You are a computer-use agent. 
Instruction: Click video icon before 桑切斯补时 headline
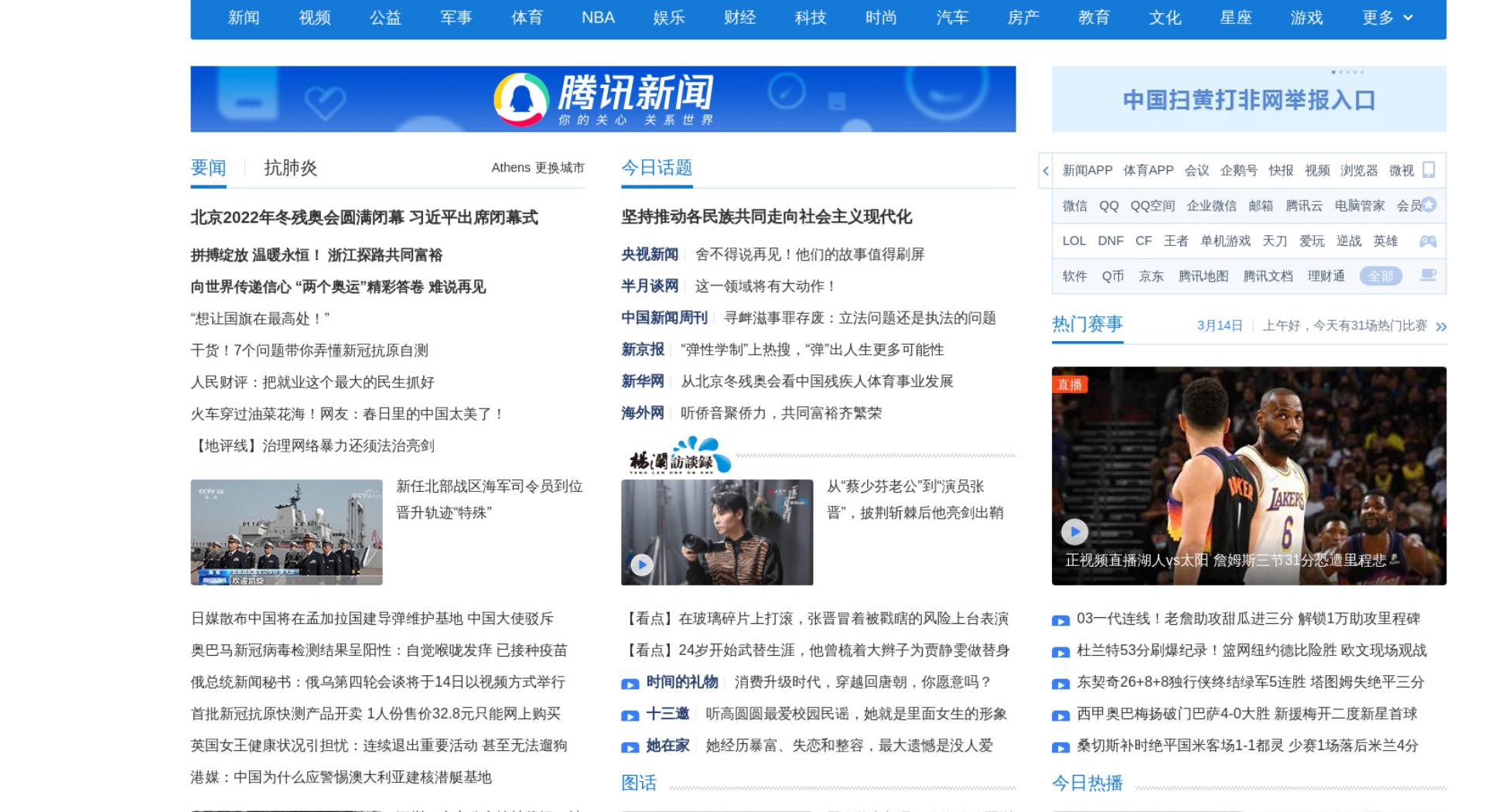(x=1060, y=747)
